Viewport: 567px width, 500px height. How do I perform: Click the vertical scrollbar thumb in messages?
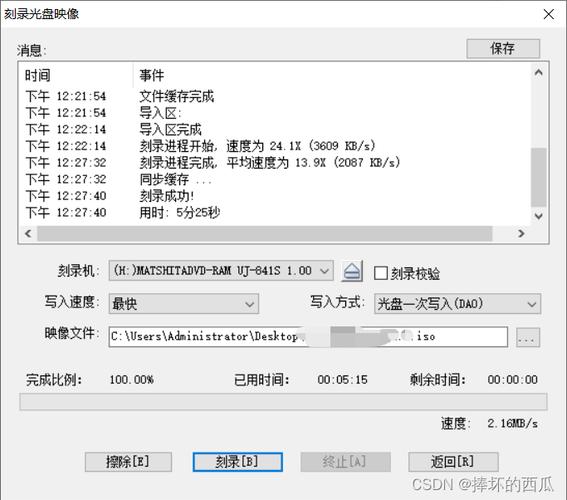(538, 177)
